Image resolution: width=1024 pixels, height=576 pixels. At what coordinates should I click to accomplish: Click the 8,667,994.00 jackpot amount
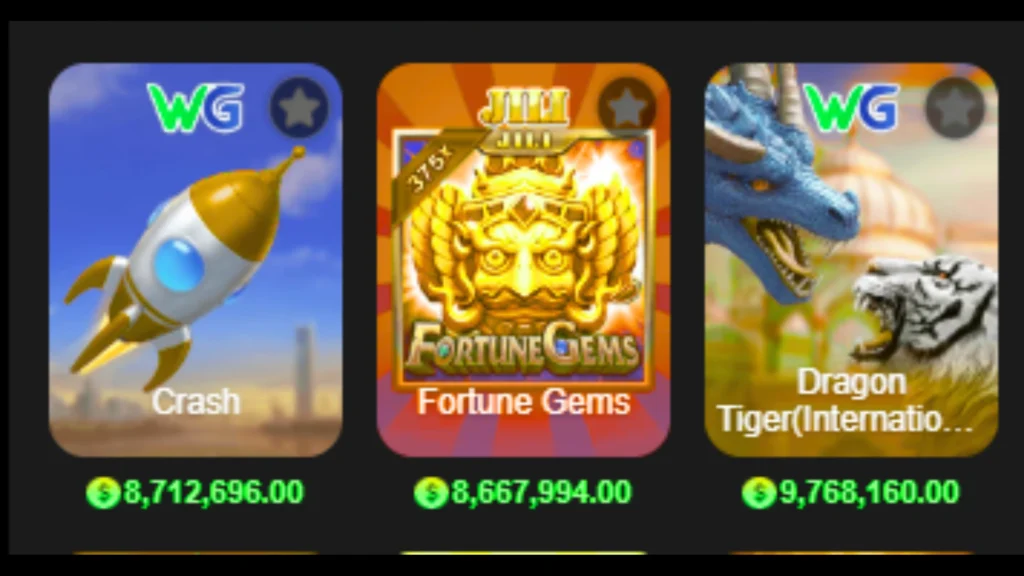(541, 492)
